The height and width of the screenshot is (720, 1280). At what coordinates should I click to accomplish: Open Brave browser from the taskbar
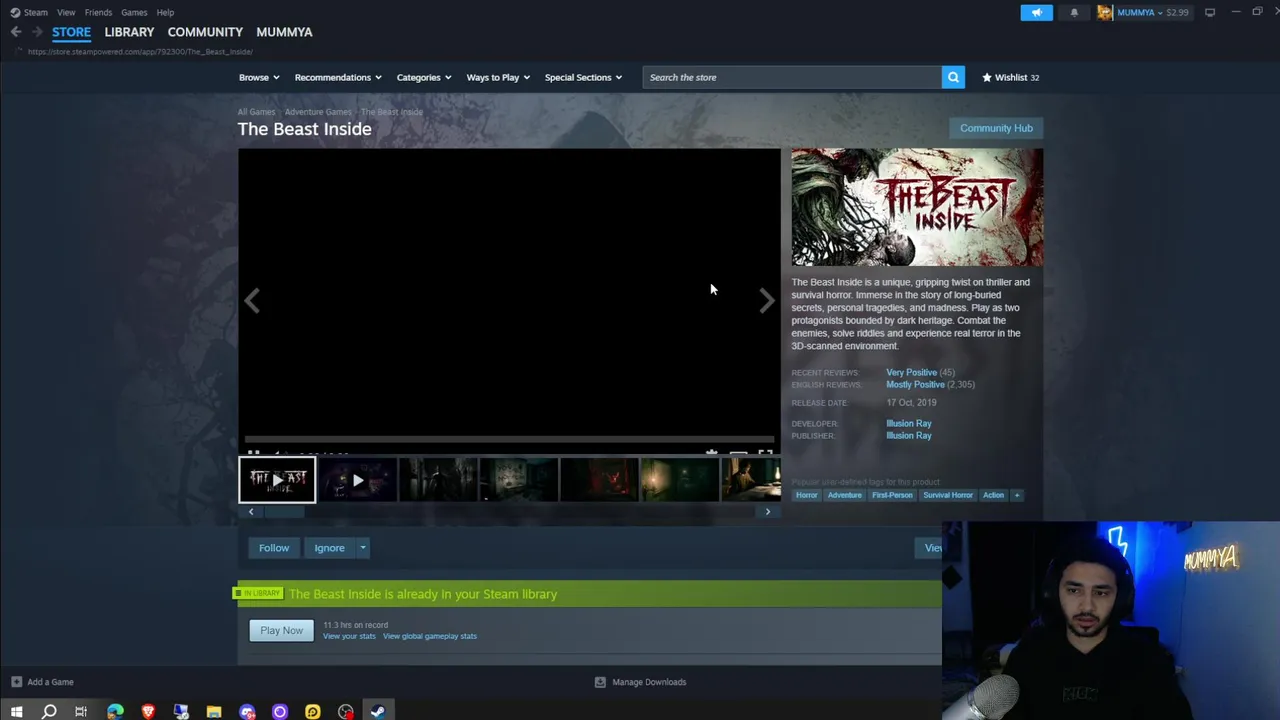click(x=148, y=711)
